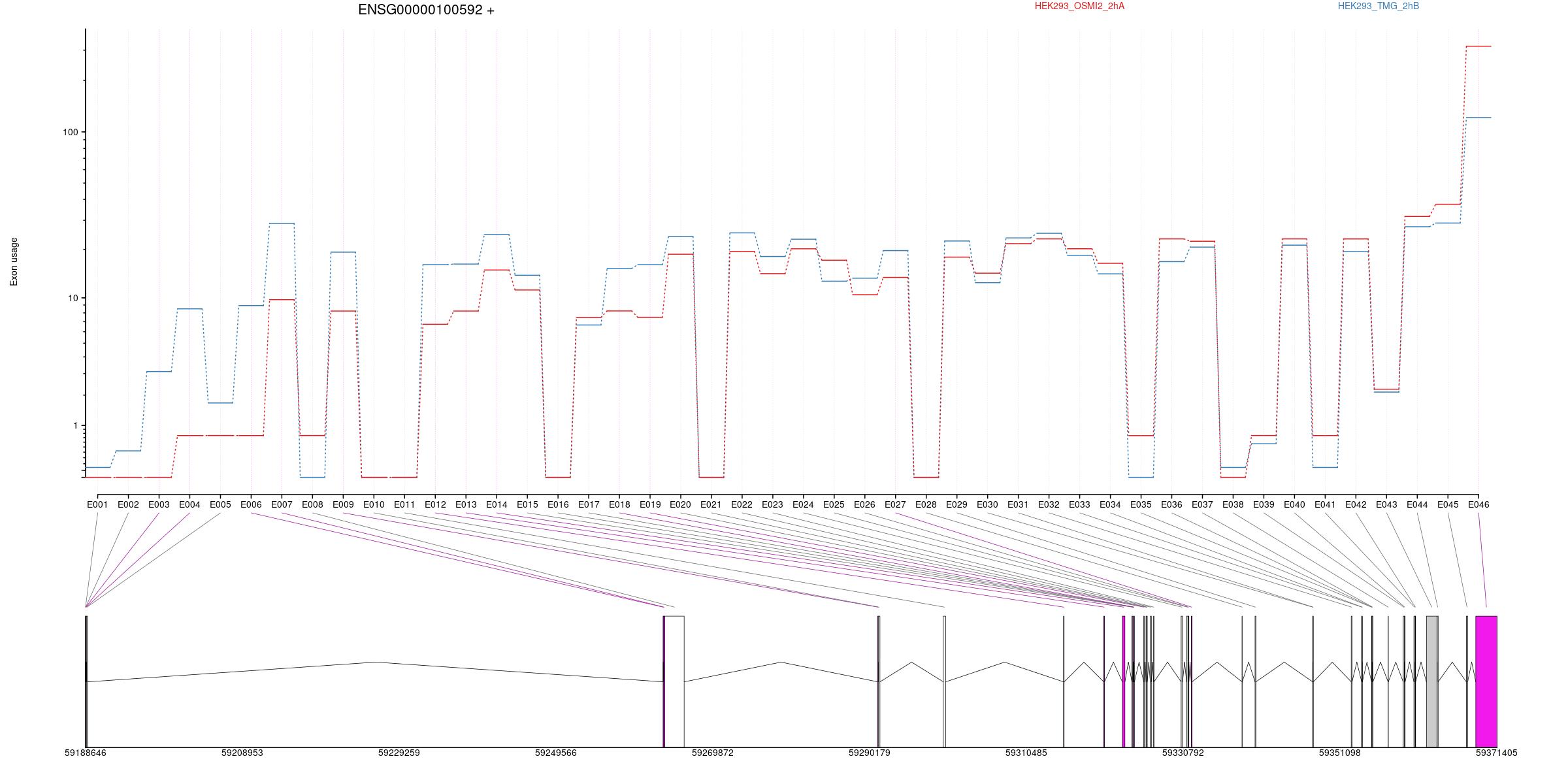Click genomic coordinate 59229259

point(399,753)
